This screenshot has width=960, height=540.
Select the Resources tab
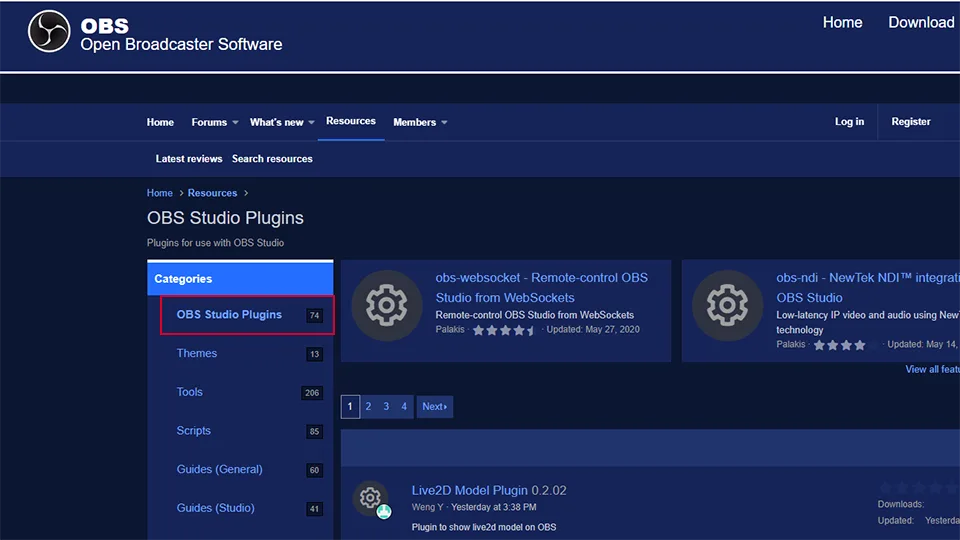tap(351, 121)
